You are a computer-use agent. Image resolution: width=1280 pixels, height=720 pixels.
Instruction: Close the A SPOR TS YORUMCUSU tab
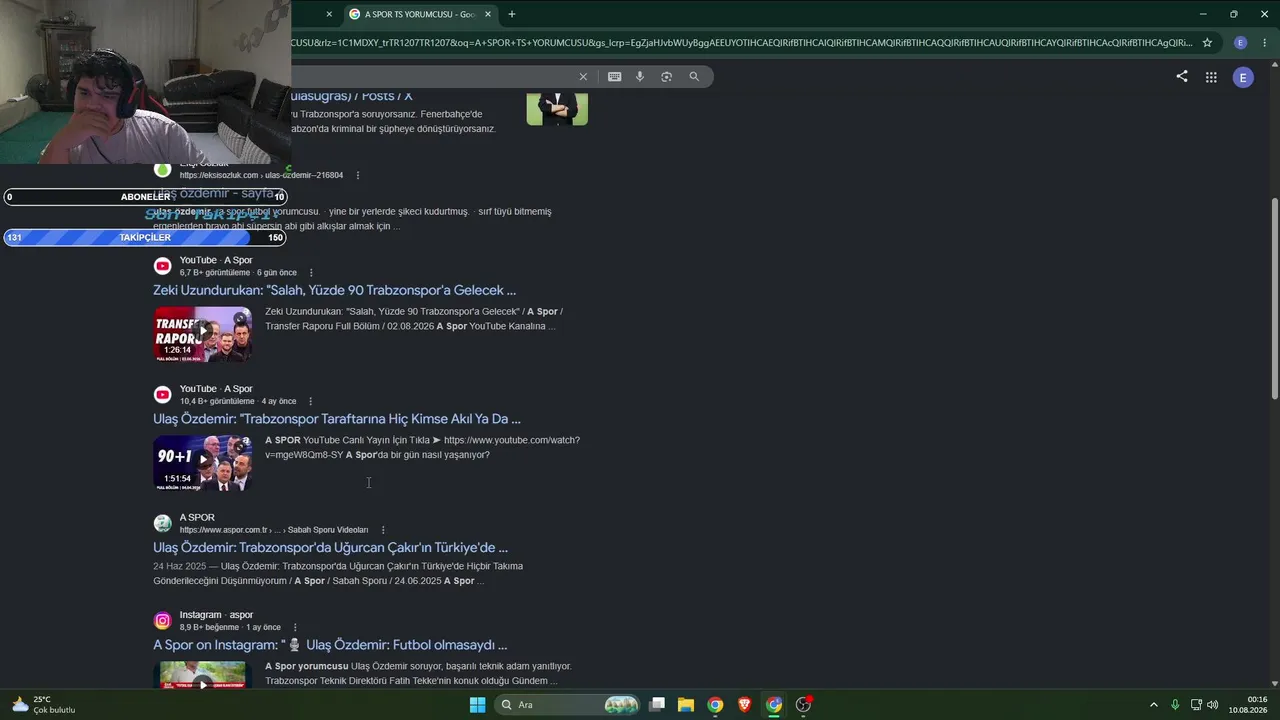pos(488,14)
